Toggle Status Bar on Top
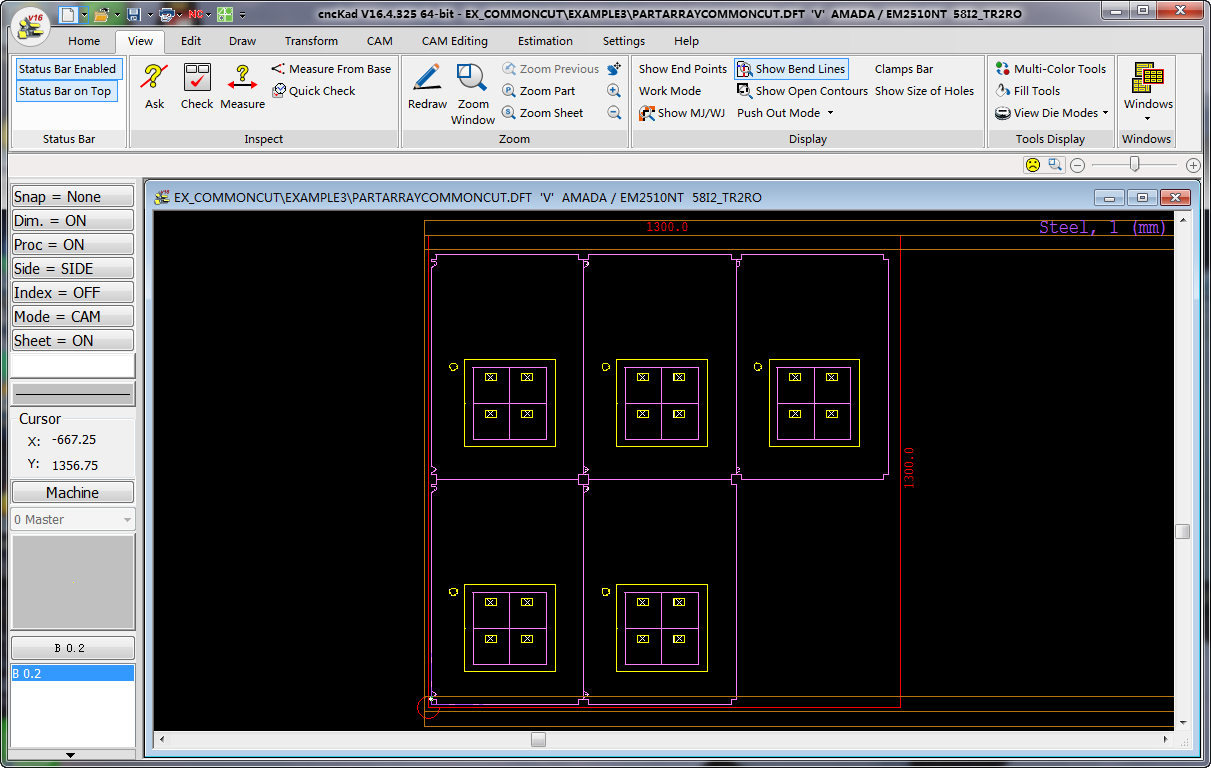This screenshot has width=1211, height=768. click(x=65, y=91)
